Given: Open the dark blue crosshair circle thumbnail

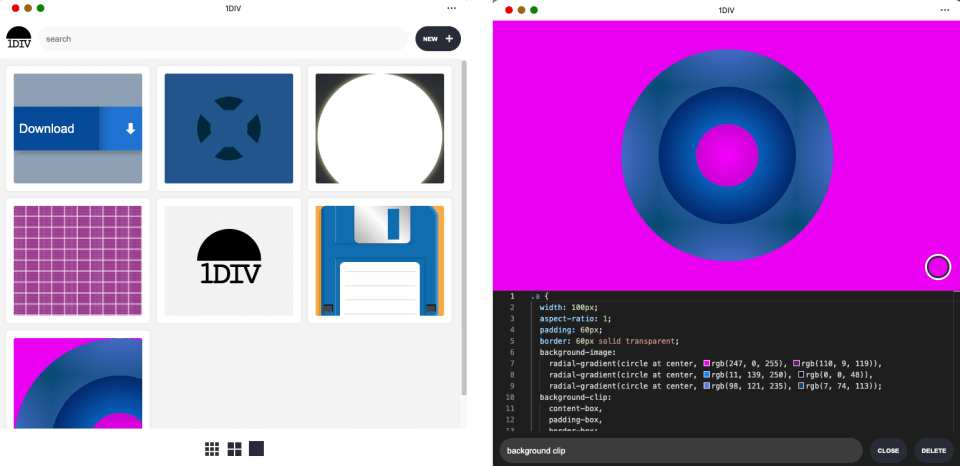Looking at the screenshot, I should pyautogui.click(x=229, y=128).
